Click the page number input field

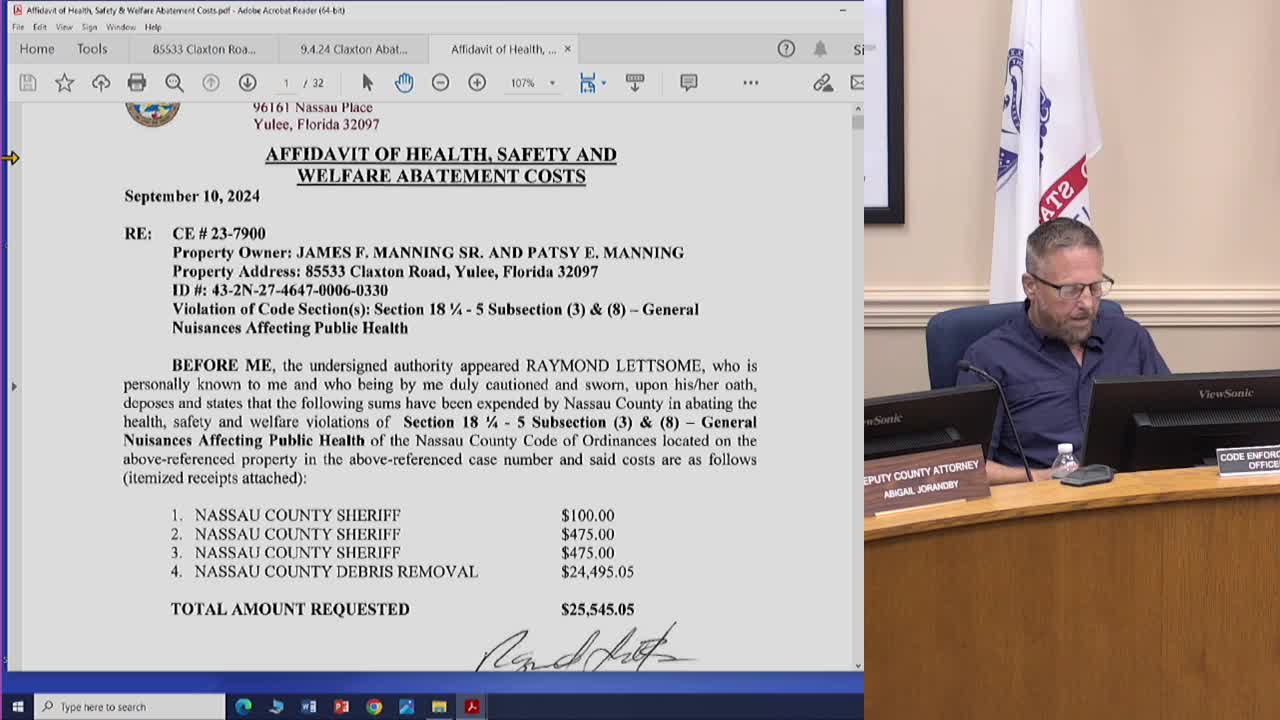287,83
